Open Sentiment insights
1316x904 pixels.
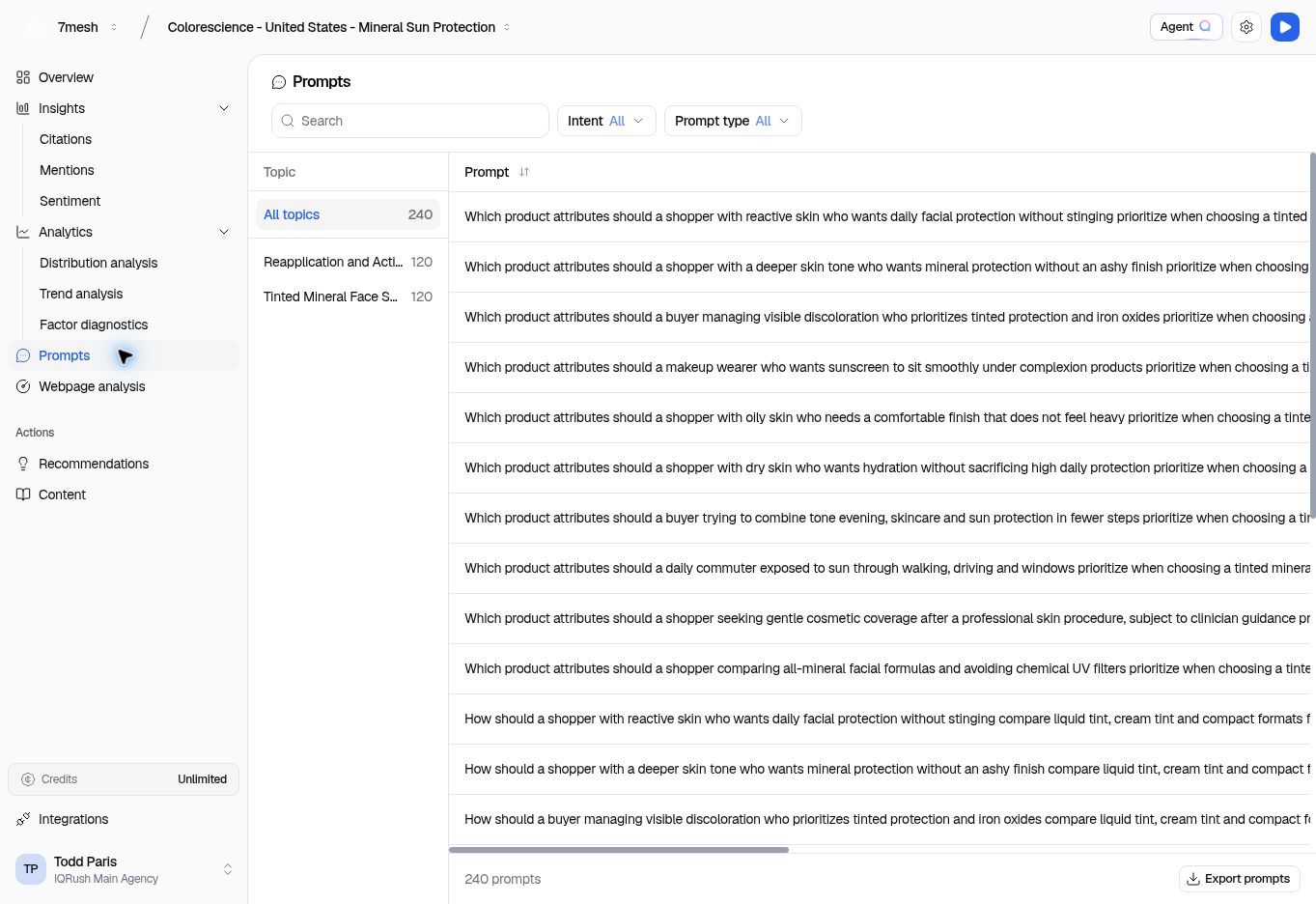pos(70,201)
